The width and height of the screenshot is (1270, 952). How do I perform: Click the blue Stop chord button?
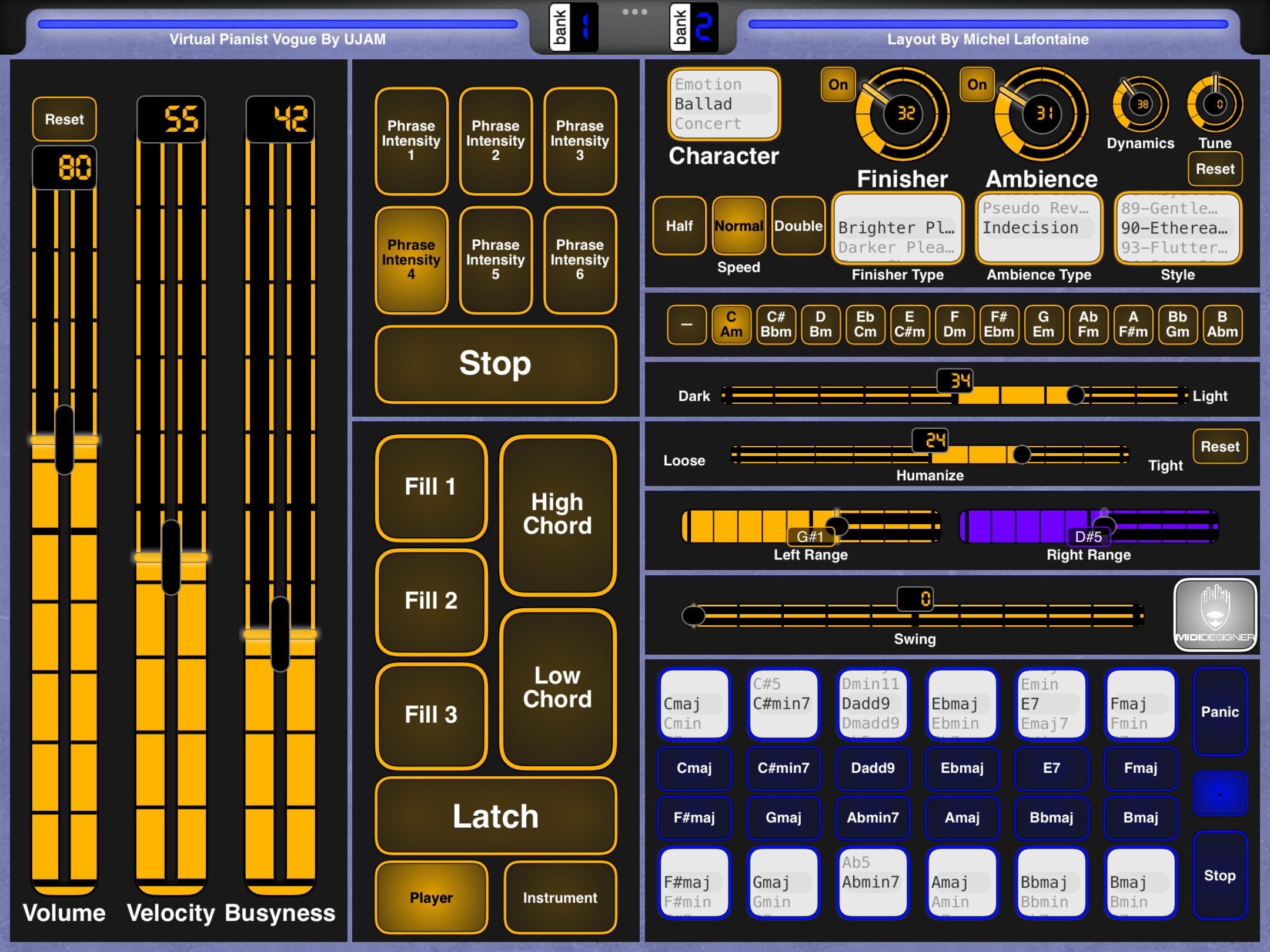pyautogui.click(x=1220, y=875)
